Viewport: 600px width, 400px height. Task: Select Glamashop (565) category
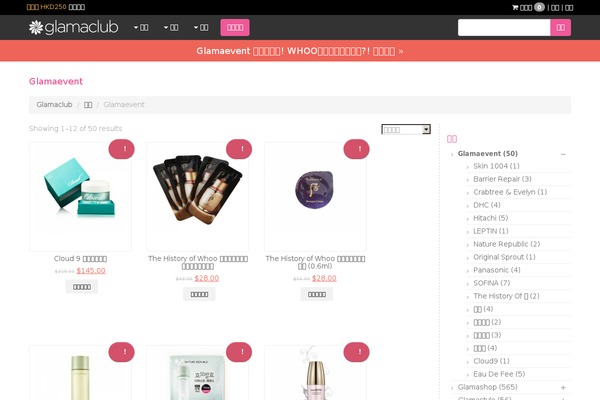[488, 387]
